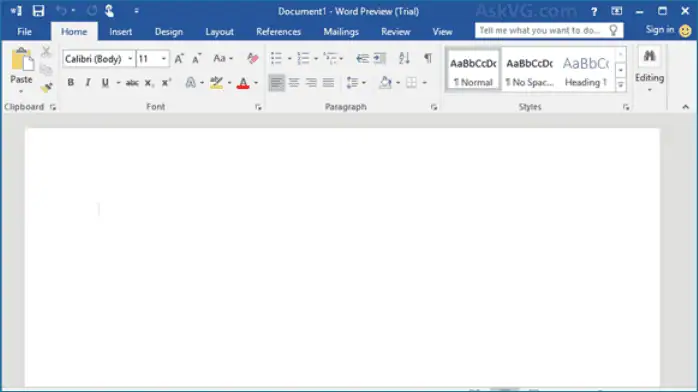Apply Shading paint bucket
This screenshot has width=698, height=392.
point(386,83)
